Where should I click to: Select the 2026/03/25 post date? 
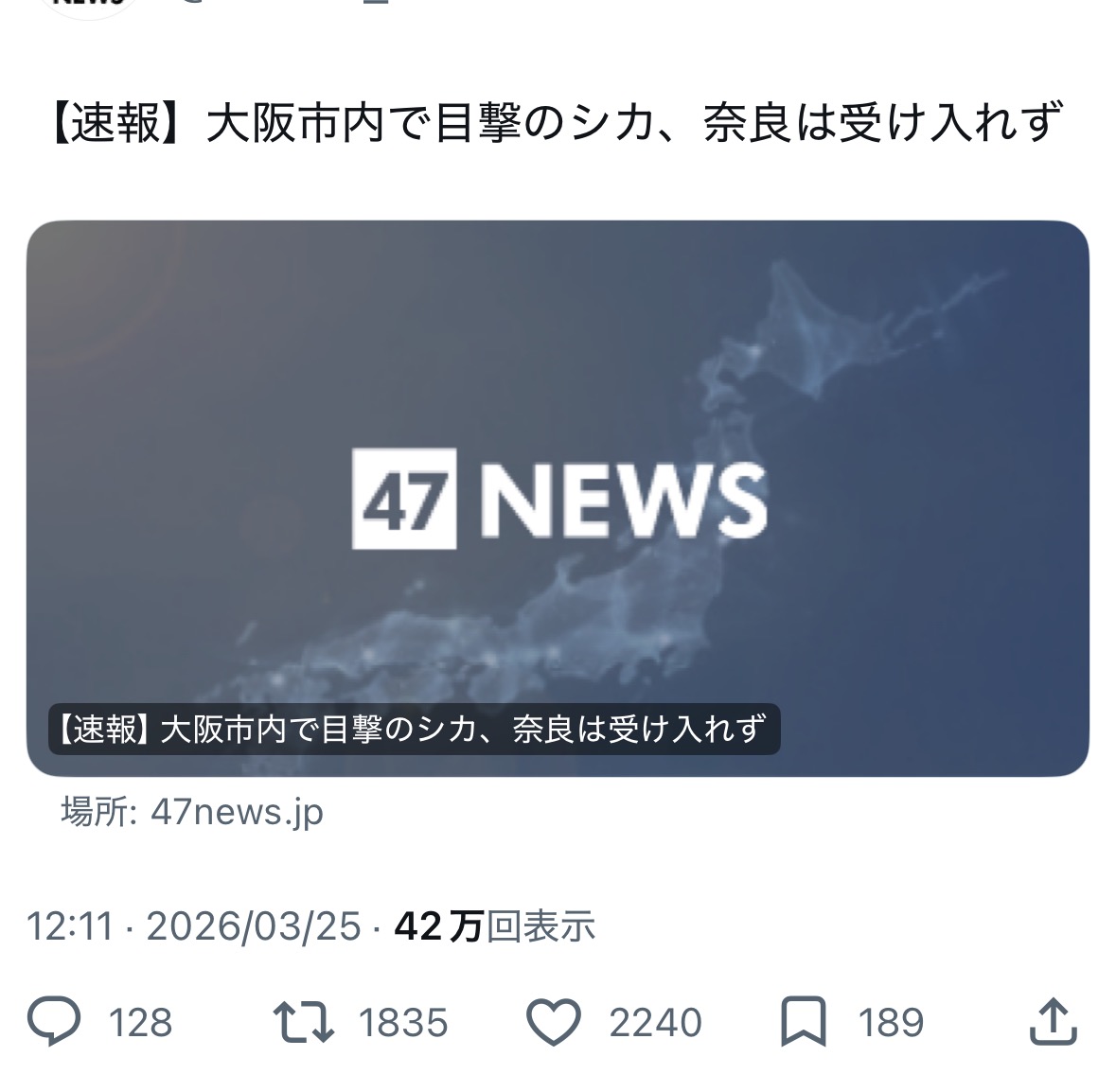point(254,926)
